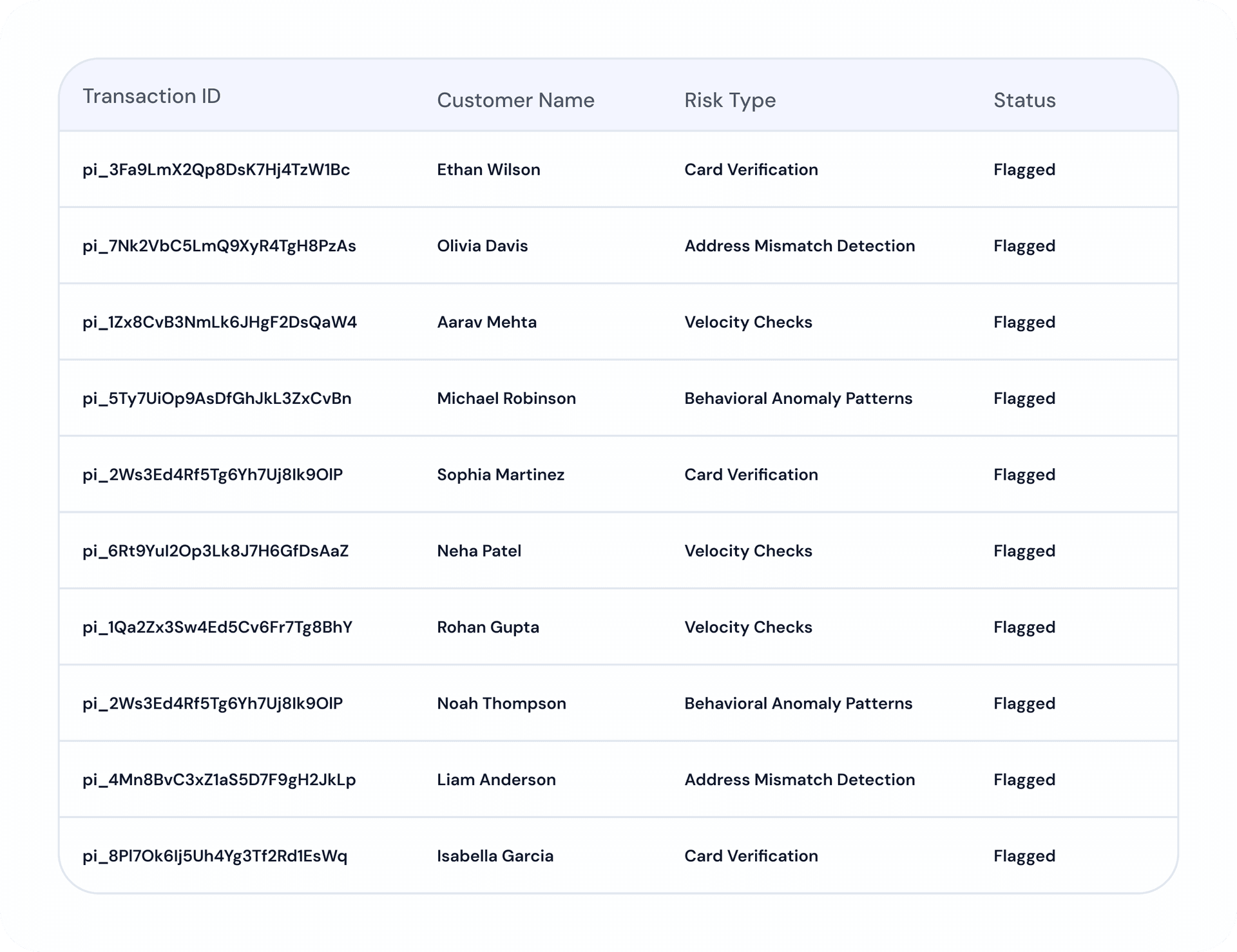The image size is (1237, 952).
Task: Click customer name Liam Anderson
Action: (496, 779)
